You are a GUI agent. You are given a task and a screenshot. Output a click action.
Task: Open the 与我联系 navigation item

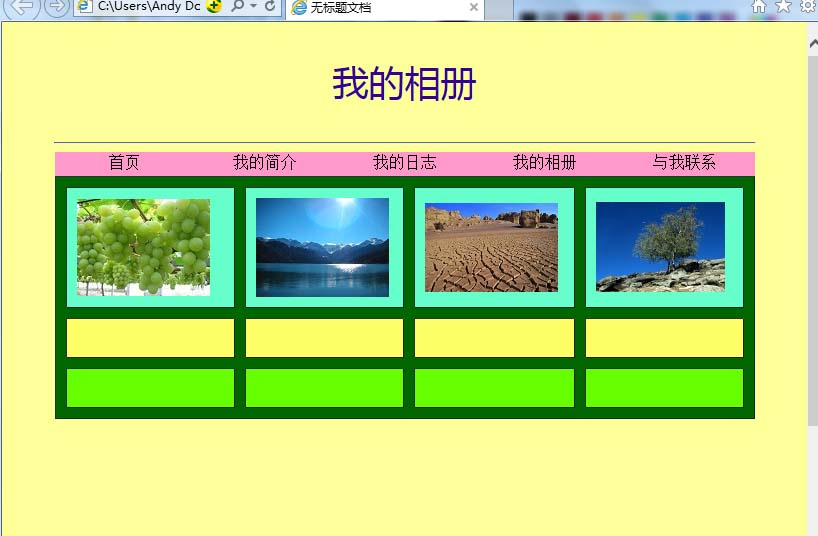tap(684, 162)
